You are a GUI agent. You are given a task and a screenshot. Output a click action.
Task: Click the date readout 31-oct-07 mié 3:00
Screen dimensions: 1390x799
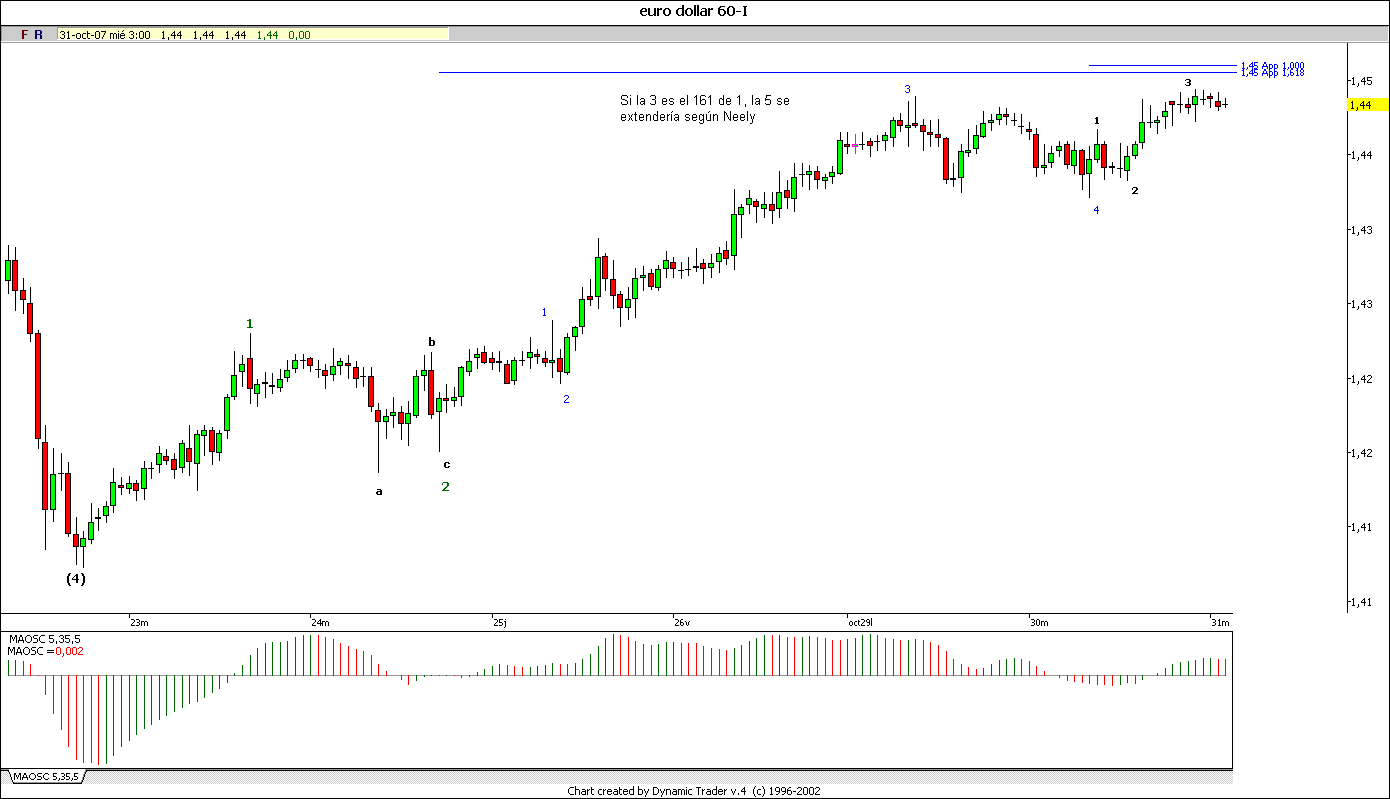pos(105,34)
